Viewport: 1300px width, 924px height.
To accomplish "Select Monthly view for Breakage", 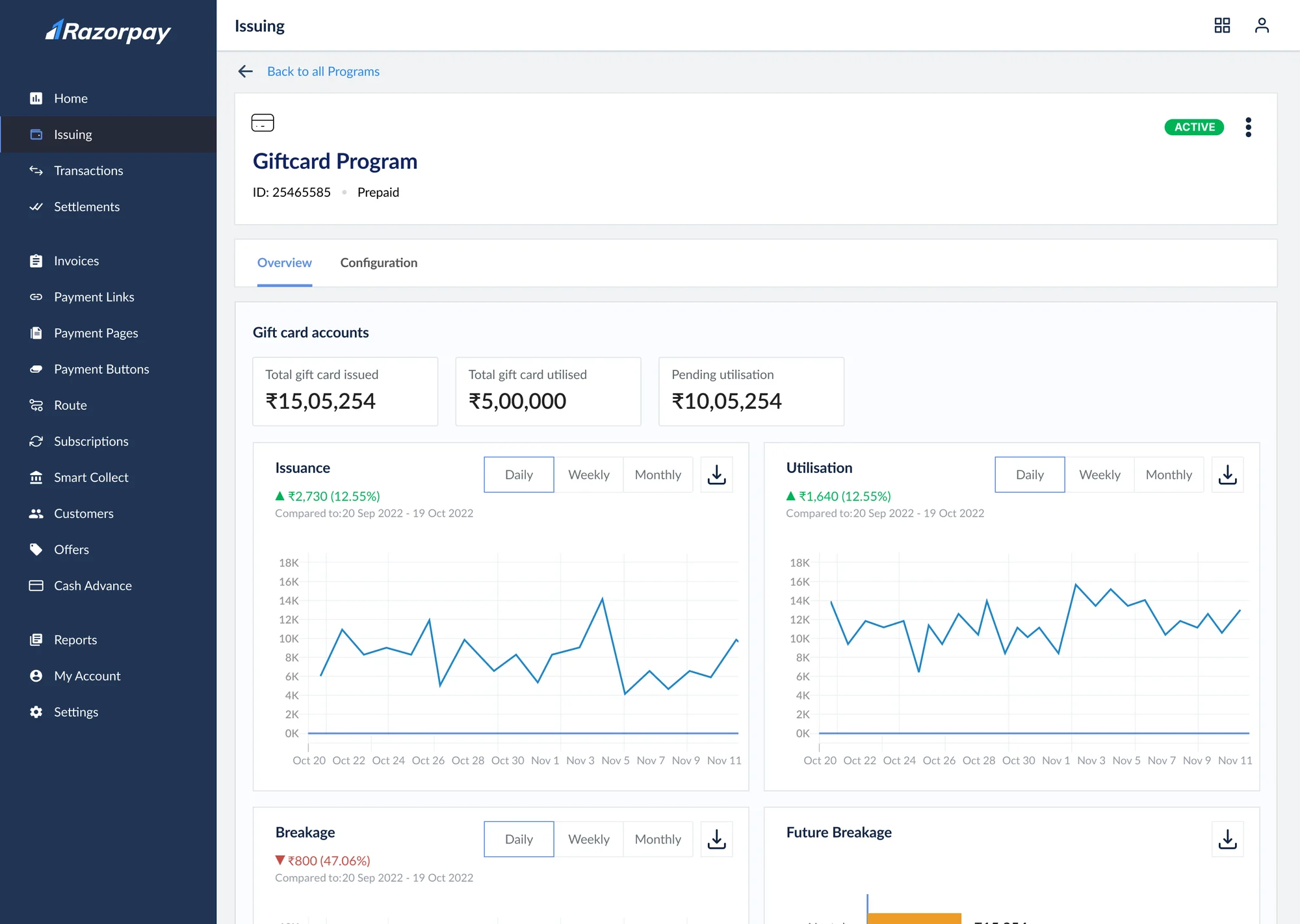I will pyautogui.click(x=658, y=840).
